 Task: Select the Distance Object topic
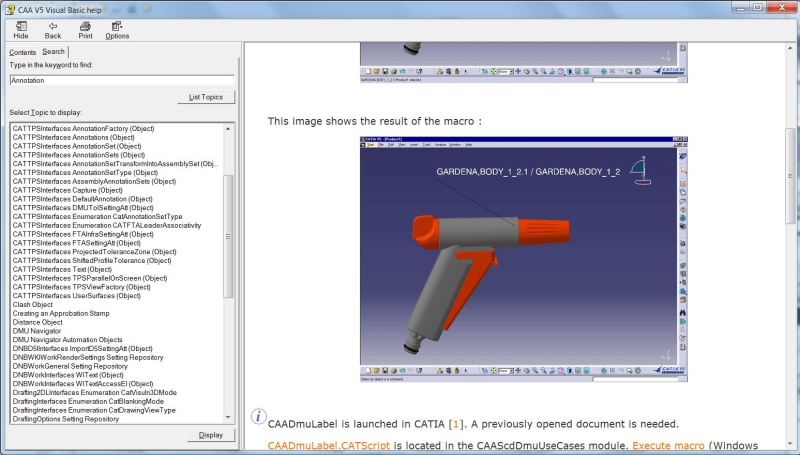(x=37, y=322)
